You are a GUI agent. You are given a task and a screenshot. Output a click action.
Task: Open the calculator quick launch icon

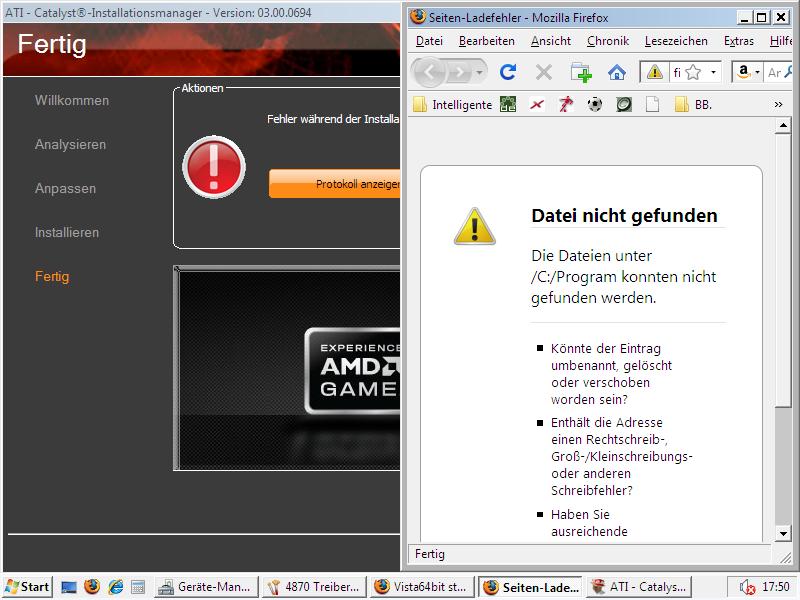[x=138, y=587]
